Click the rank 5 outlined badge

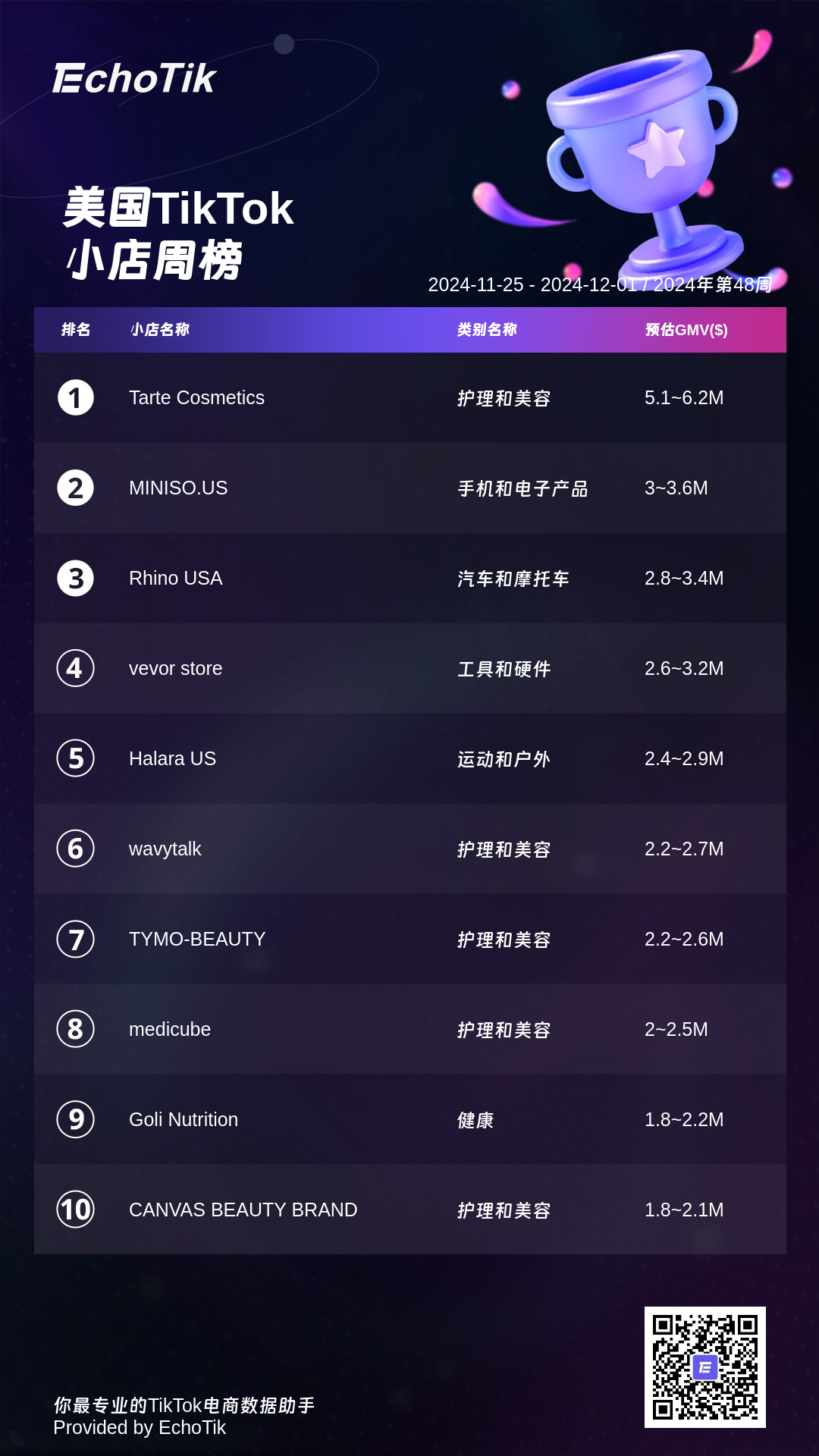(x=76, y=758)
